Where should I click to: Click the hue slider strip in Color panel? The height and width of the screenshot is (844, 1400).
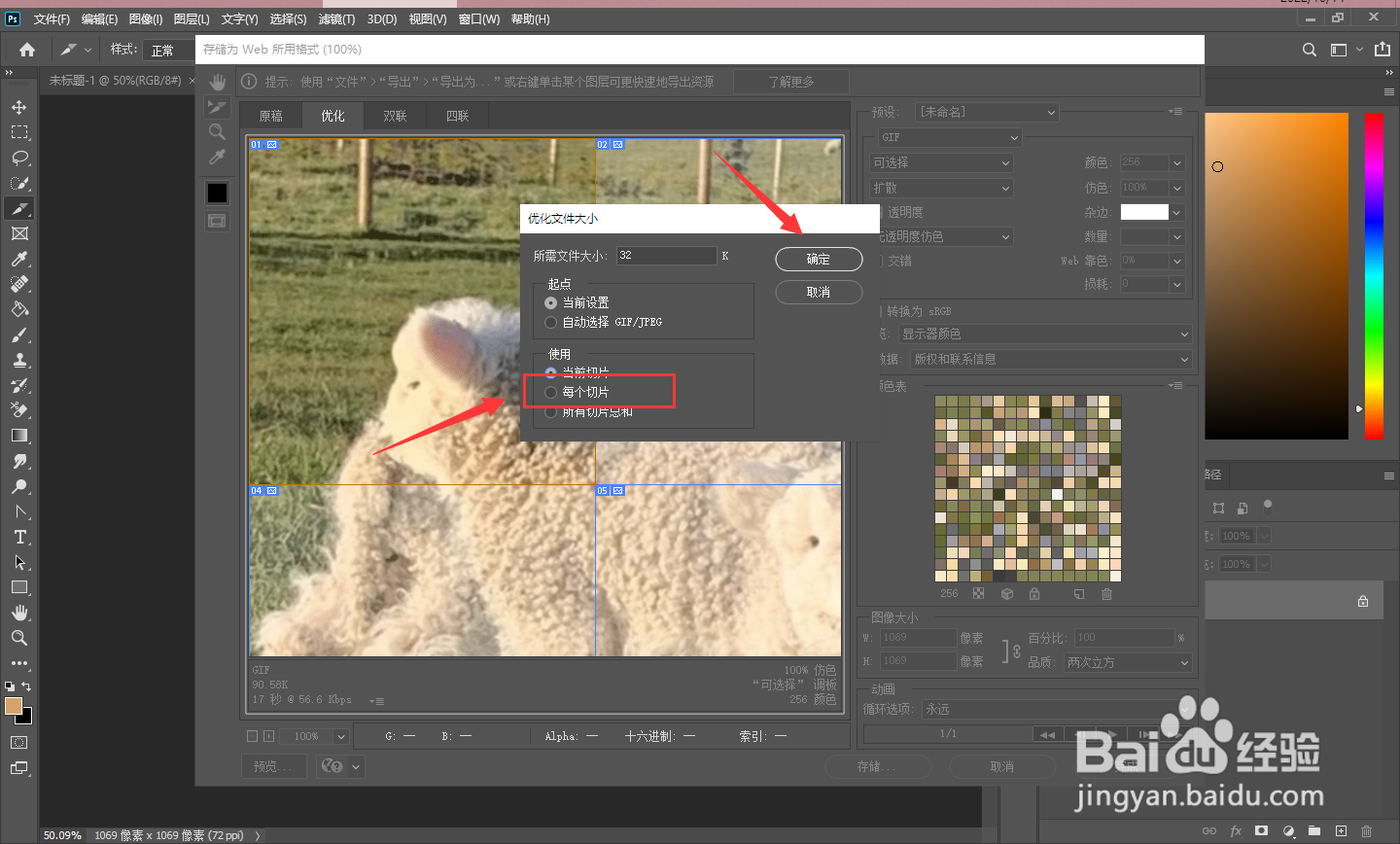pos(1374,276)
